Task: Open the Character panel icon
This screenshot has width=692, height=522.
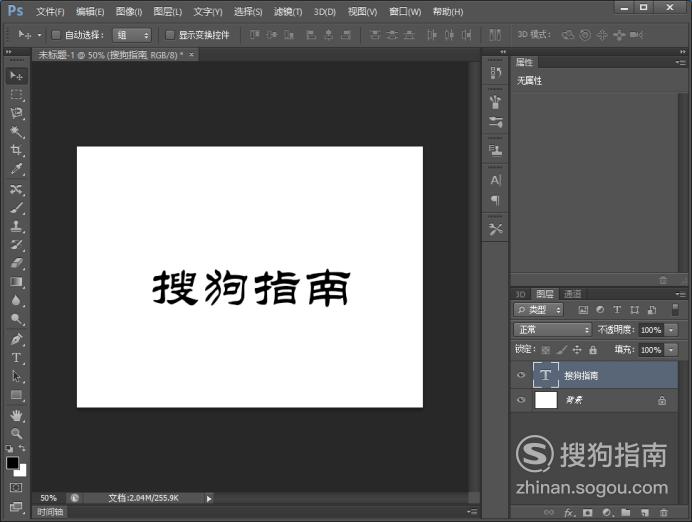Action: pos(496,180)
